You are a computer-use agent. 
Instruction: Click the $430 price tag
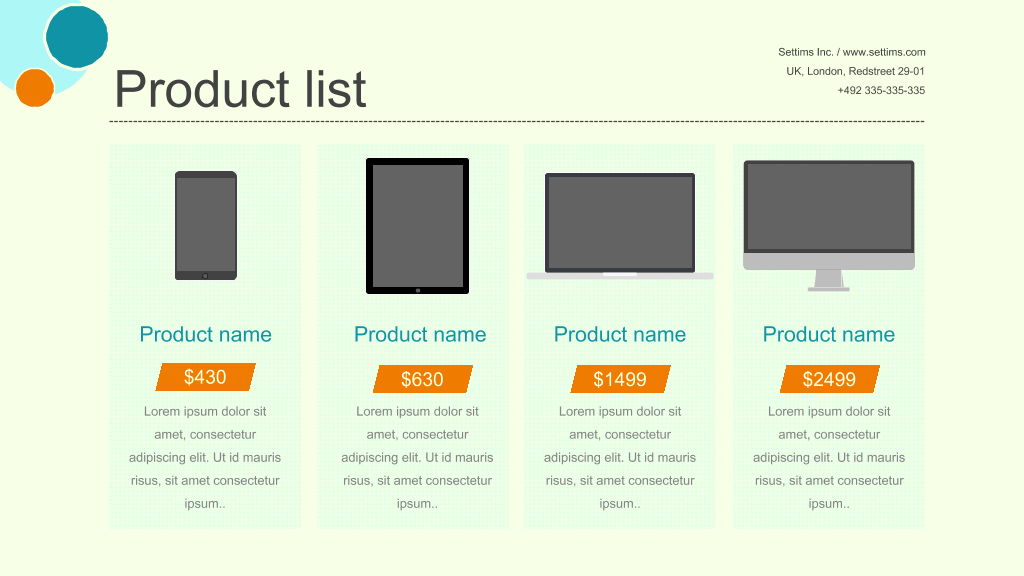(x=205, y=377)
